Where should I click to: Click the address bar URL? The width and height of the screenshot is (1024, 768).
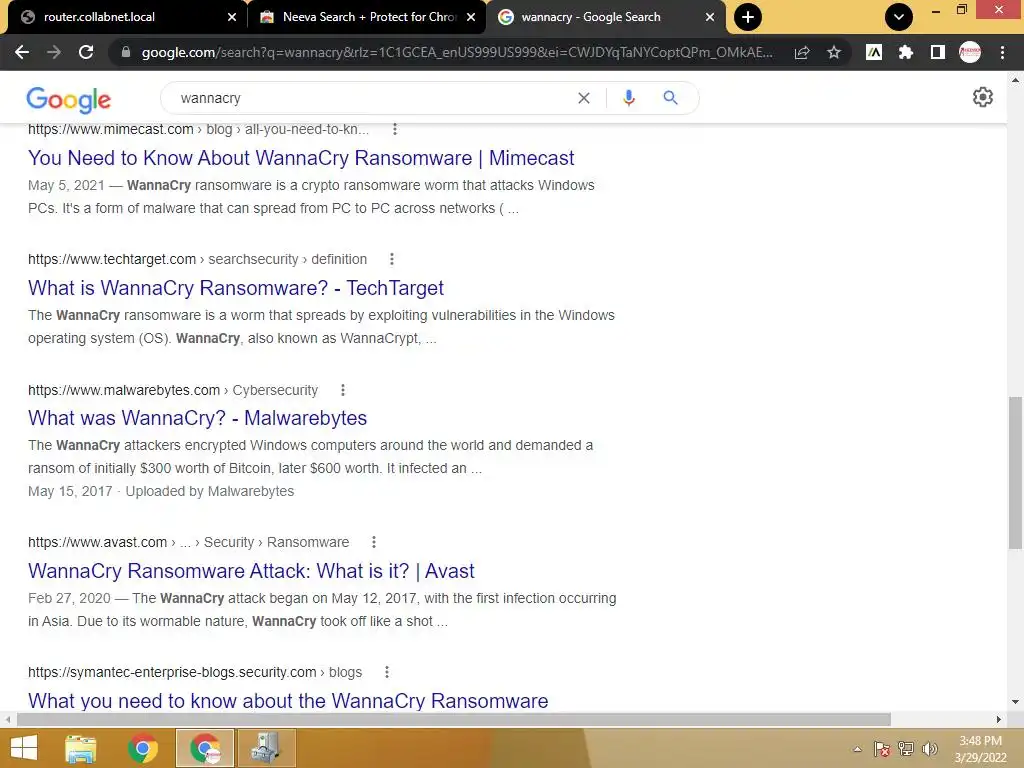pos(457,52)
